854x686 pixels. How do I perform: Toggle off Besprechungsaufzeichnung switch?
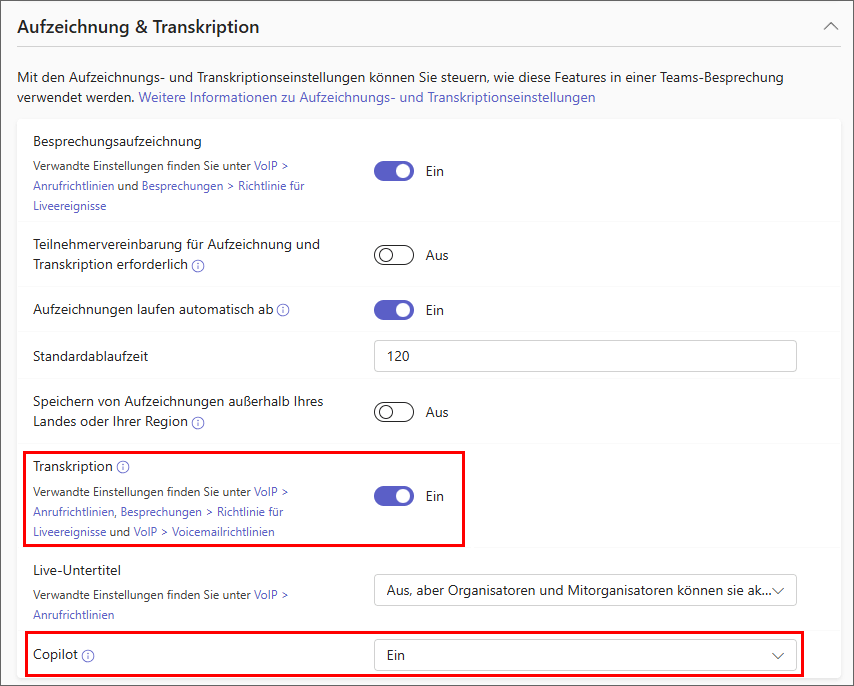pos(394,171)
